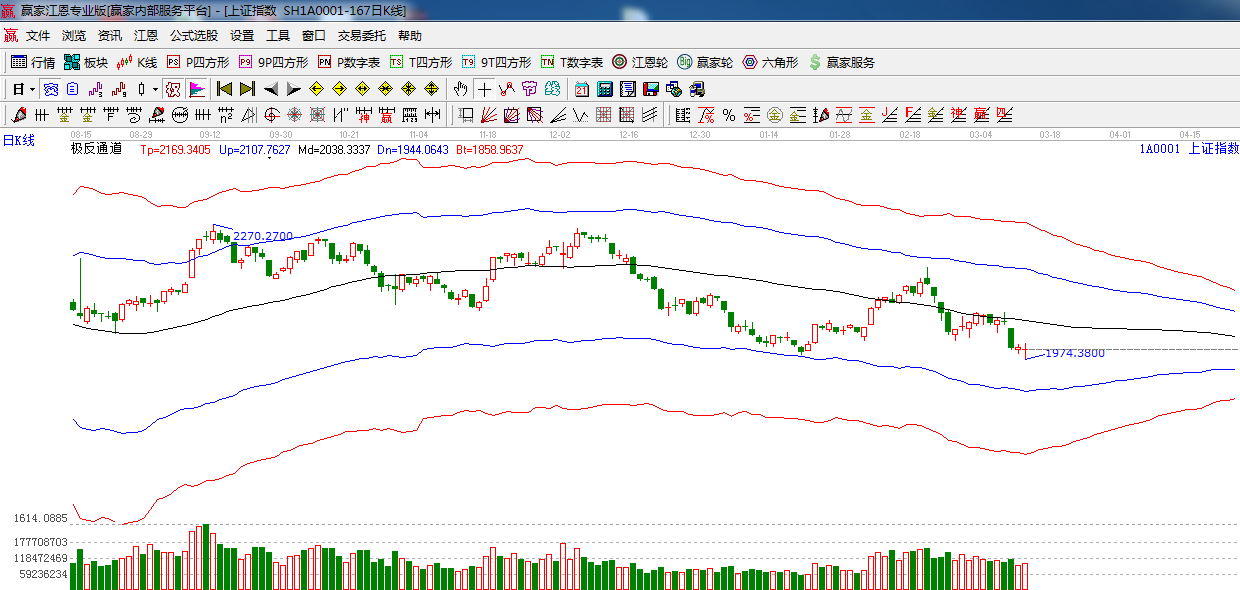
Task: Click the percent (%) drawing tool
Action: [728, 115]
